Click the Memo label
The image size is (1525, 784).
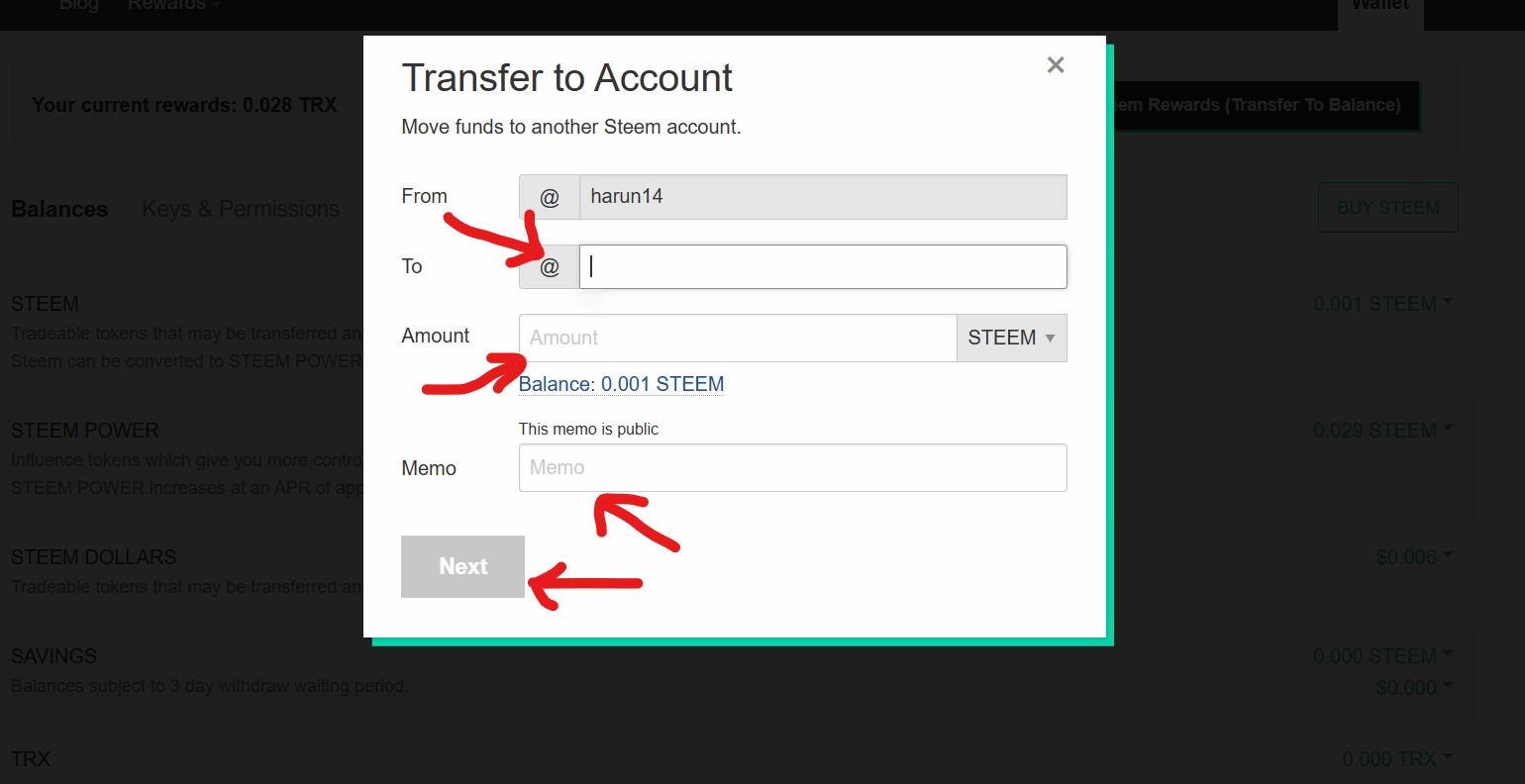click(429, 468)
